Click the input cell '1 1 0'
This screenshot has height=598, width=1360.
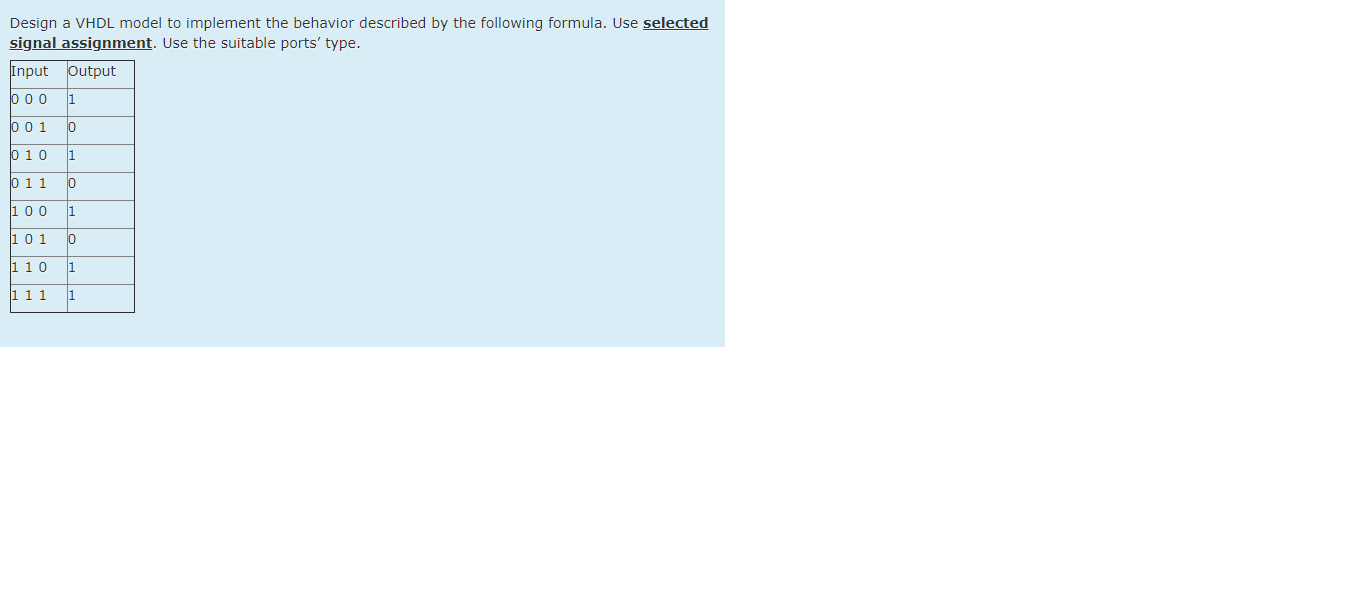pyautogui.click(x=39, y=271)
